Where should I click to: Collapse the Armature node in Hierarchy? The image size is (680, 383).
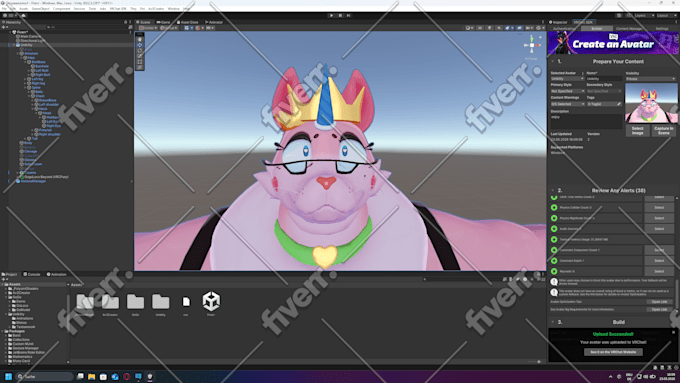(x=17, y=53)
